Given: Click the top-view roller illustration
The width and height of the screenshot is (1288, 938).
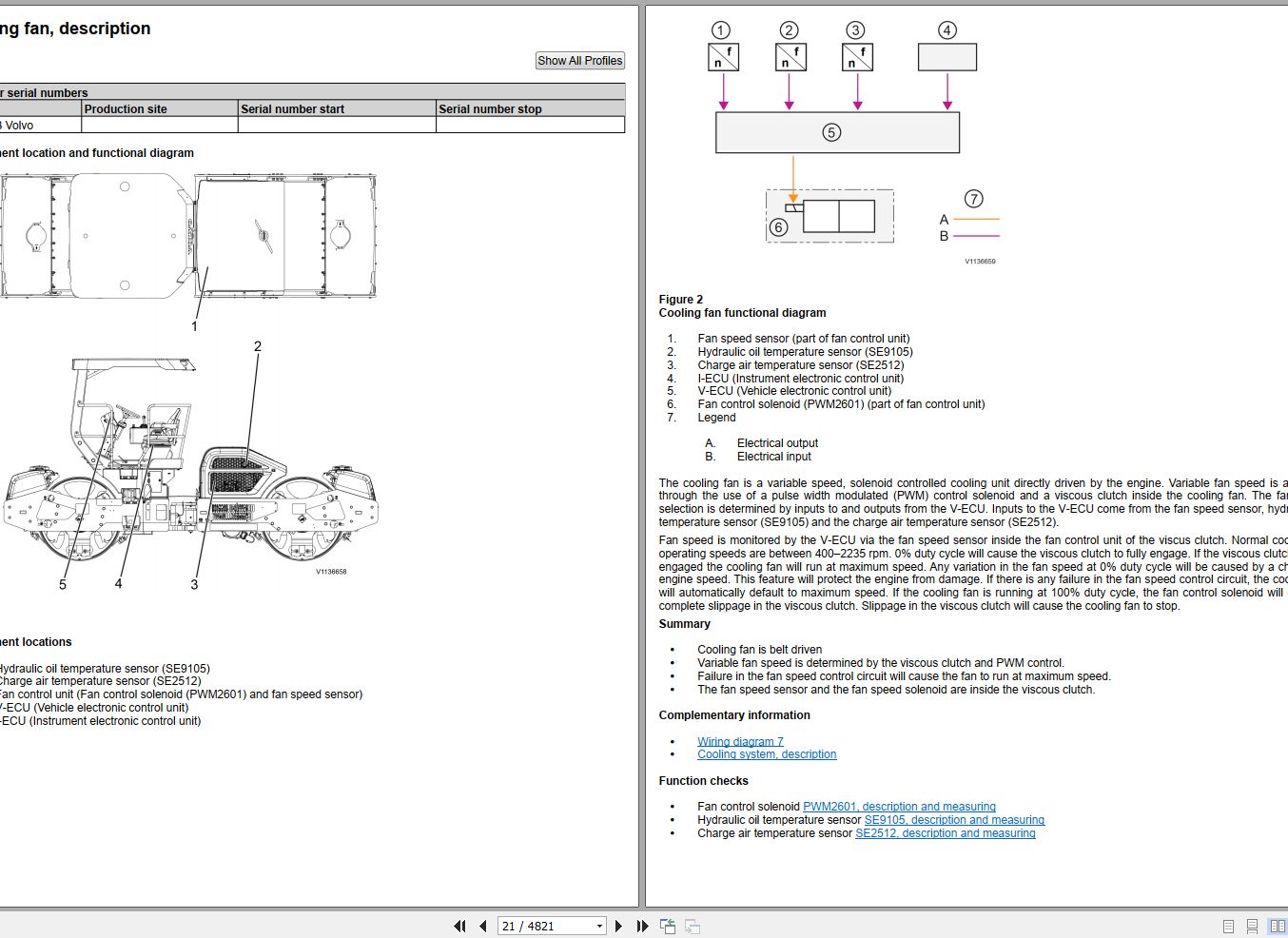Looking at the screenshot, I should tap(188, 236).
